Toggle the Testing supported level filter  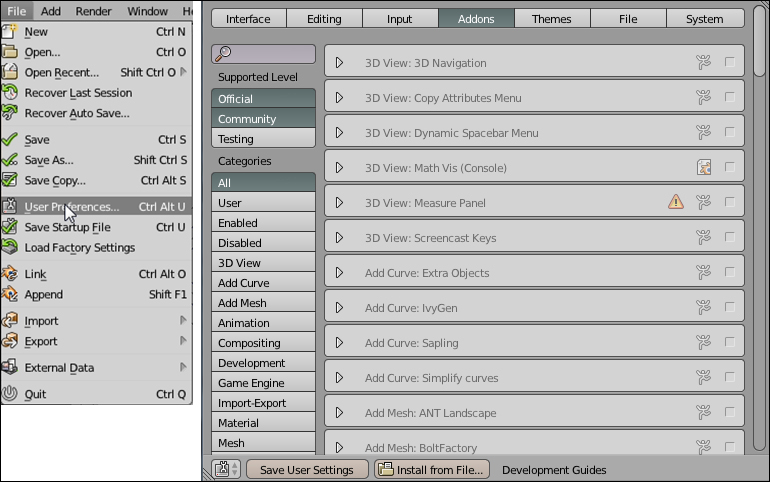tap(263, 139)
